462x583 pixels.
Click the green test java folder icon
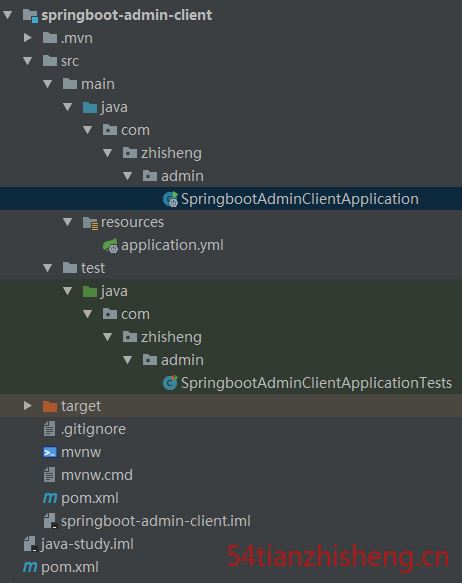pos(90,291)
